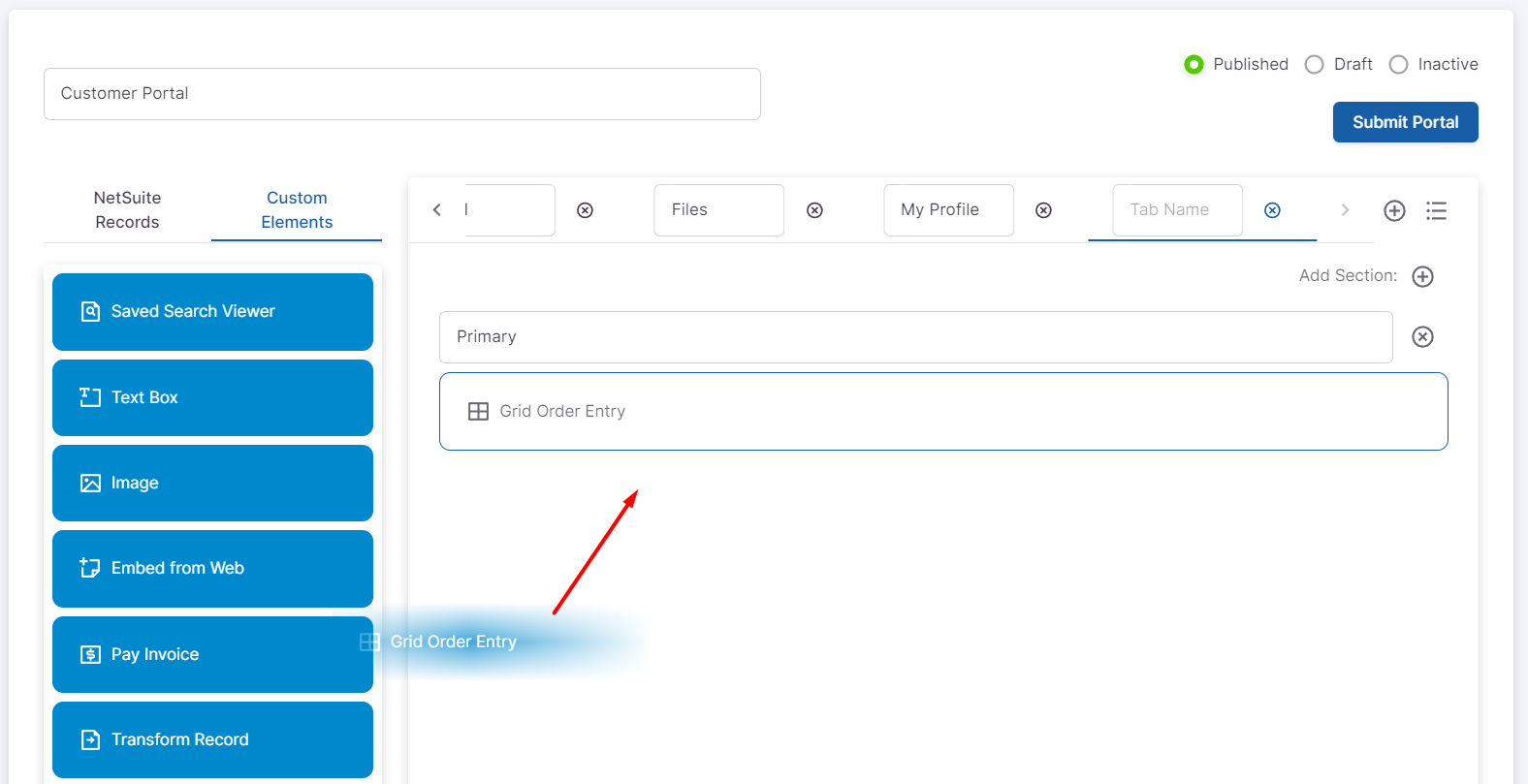Click the Add Section plus icon

[1422, 276]
